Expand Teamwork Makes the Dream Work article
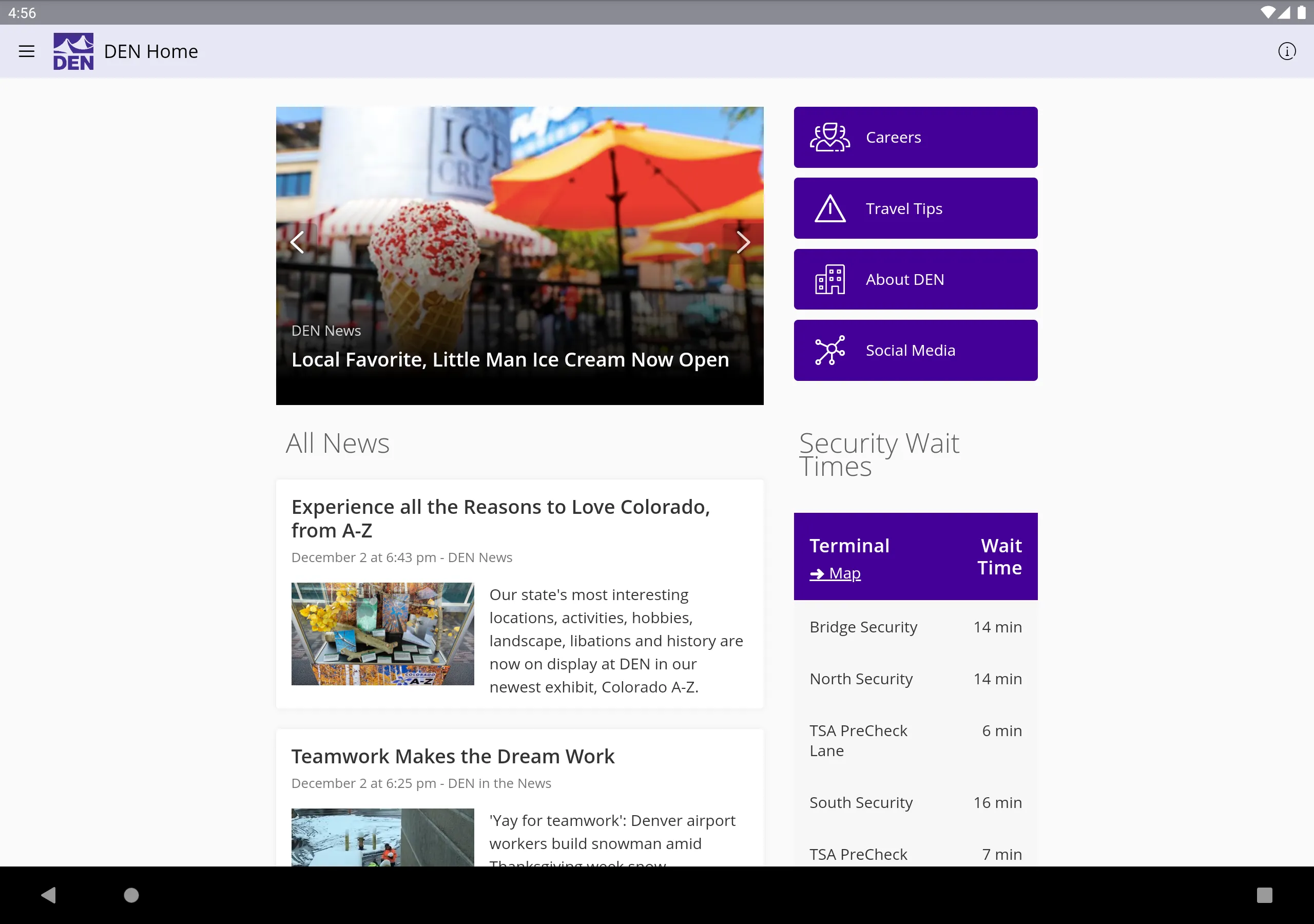The image size is (1314, 924). point(452,756)
